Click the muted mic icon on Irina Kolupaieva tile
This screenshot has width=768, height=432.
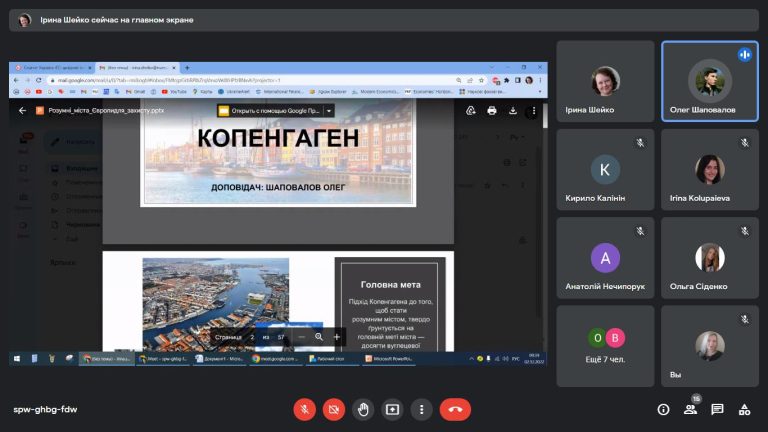coord(744,143)
